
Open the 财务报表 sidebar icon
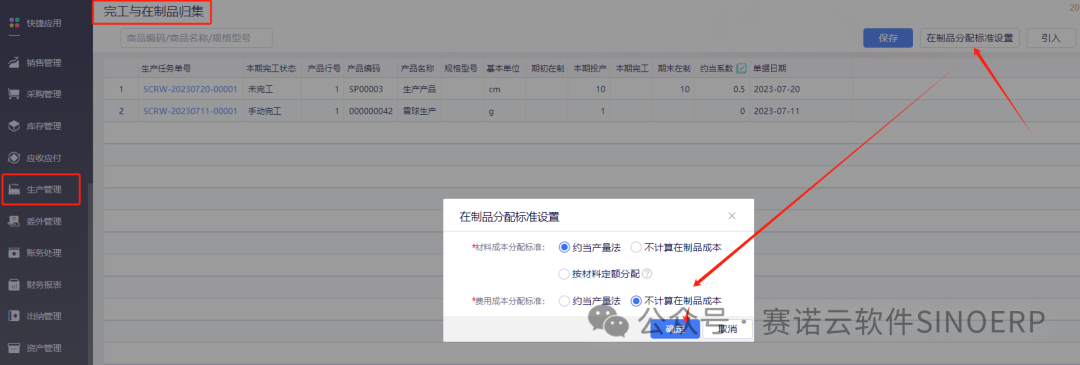click(x=14, y=284)
